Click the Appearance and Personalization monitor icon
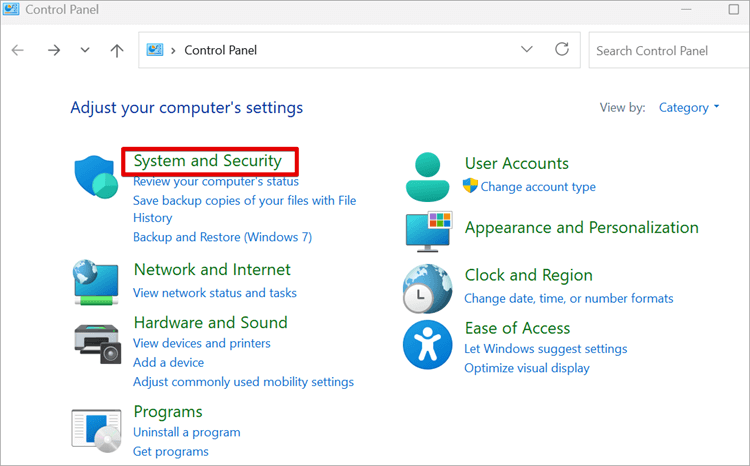The image size is (750, 466). (428, 232)
